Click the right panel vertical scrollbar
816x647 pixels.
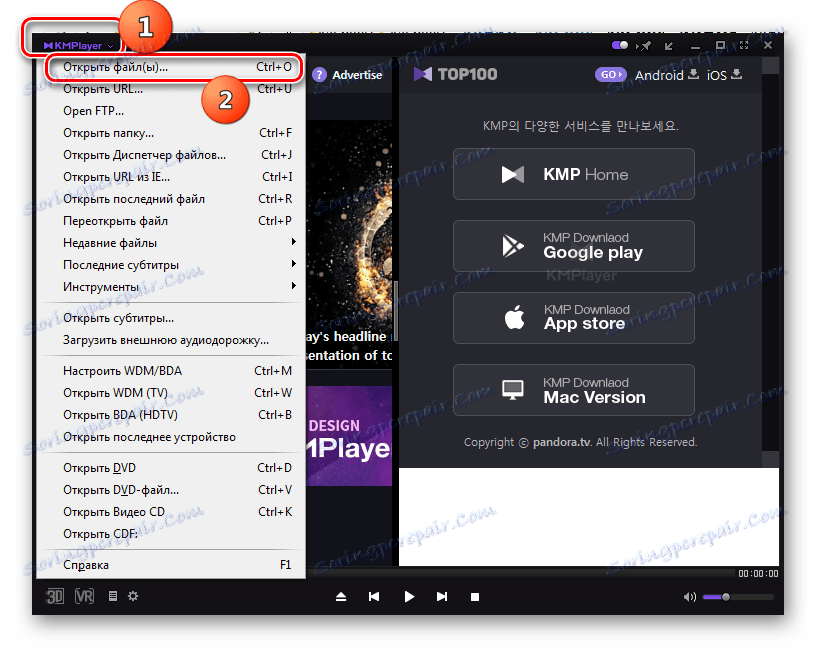pos(770,263)
